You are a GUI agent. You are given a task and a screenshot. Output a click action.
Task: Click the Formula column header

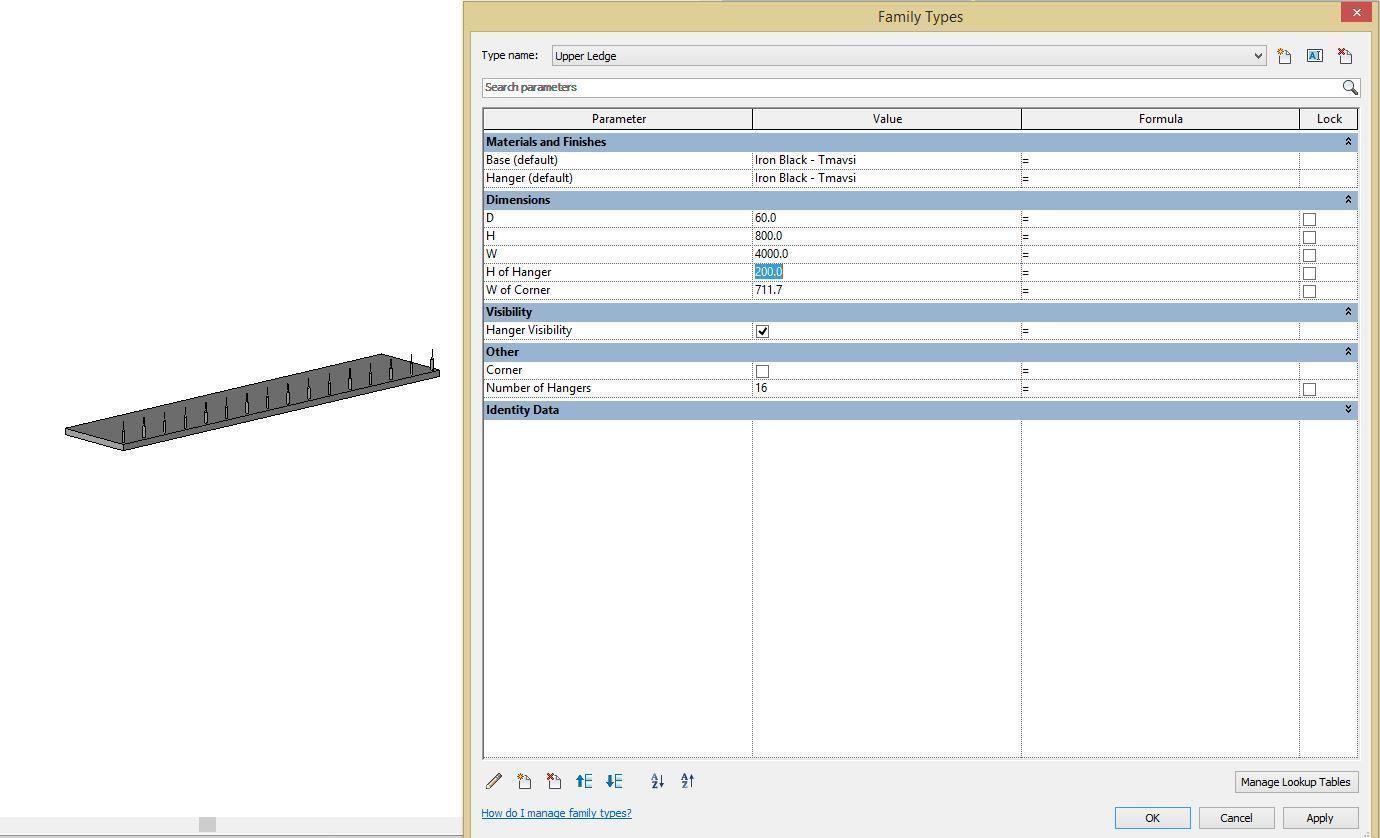click(1160, 119)
